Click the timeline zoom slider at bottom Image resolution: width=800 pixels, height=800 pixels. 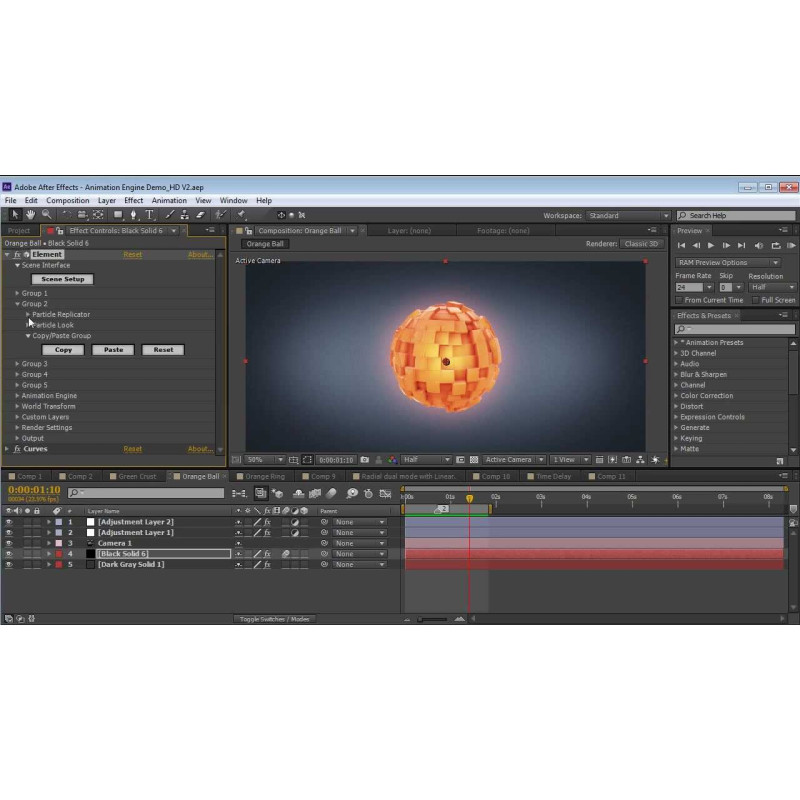433,619
